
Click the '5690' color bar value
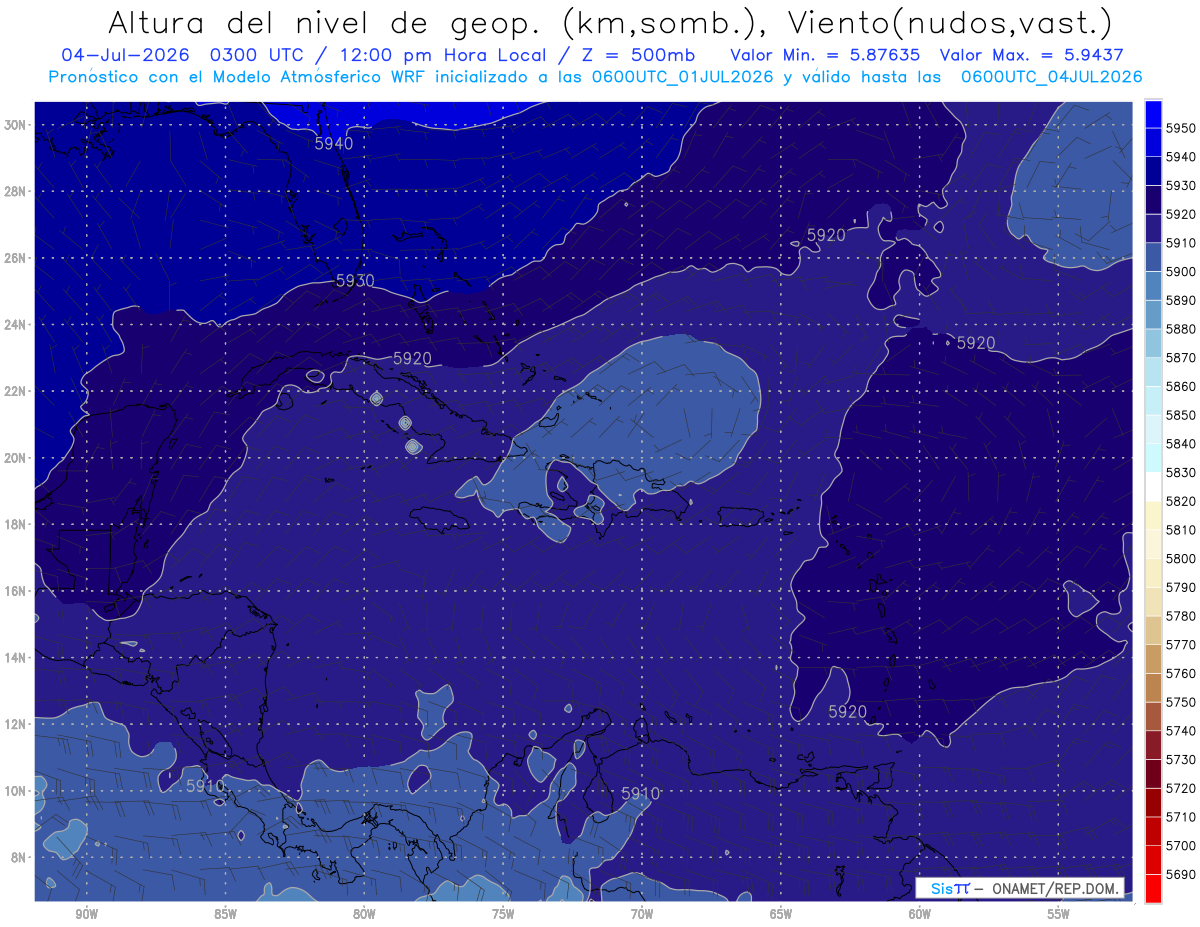pos(1181,875)
